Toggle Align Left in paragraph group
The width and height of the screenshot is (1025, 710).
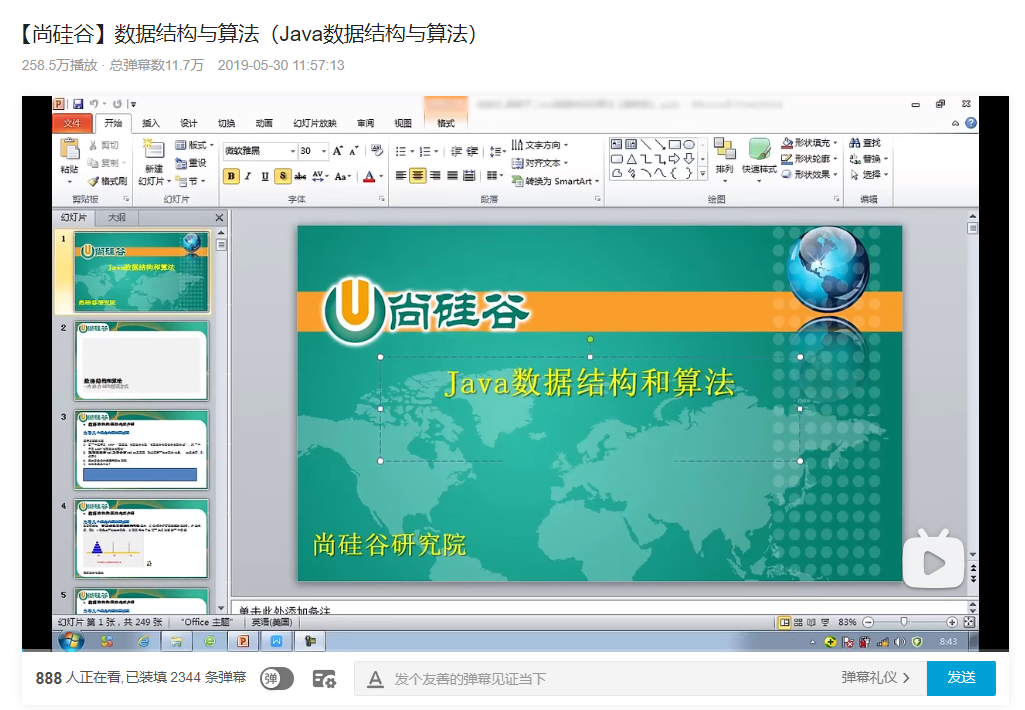pos(401,176)
